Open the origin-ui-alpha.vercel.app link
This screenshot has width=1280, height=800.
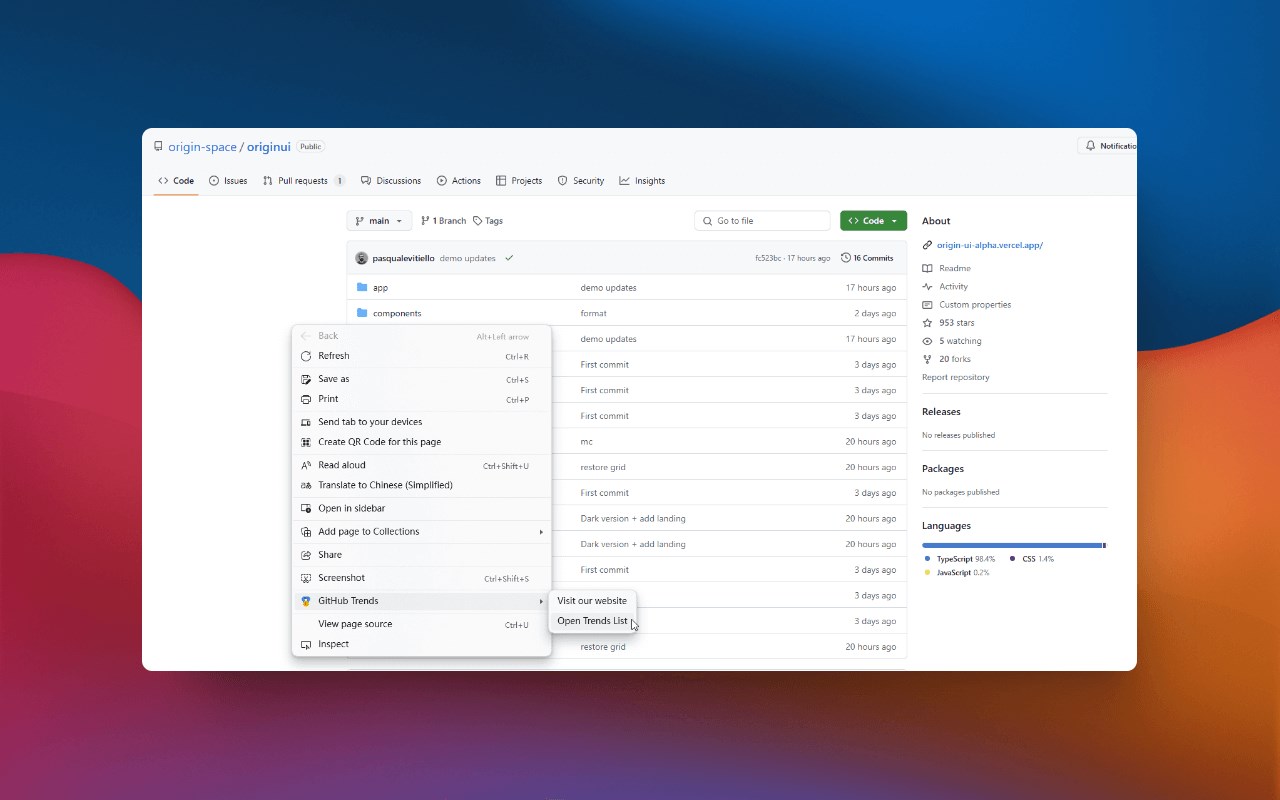[990, 245]
